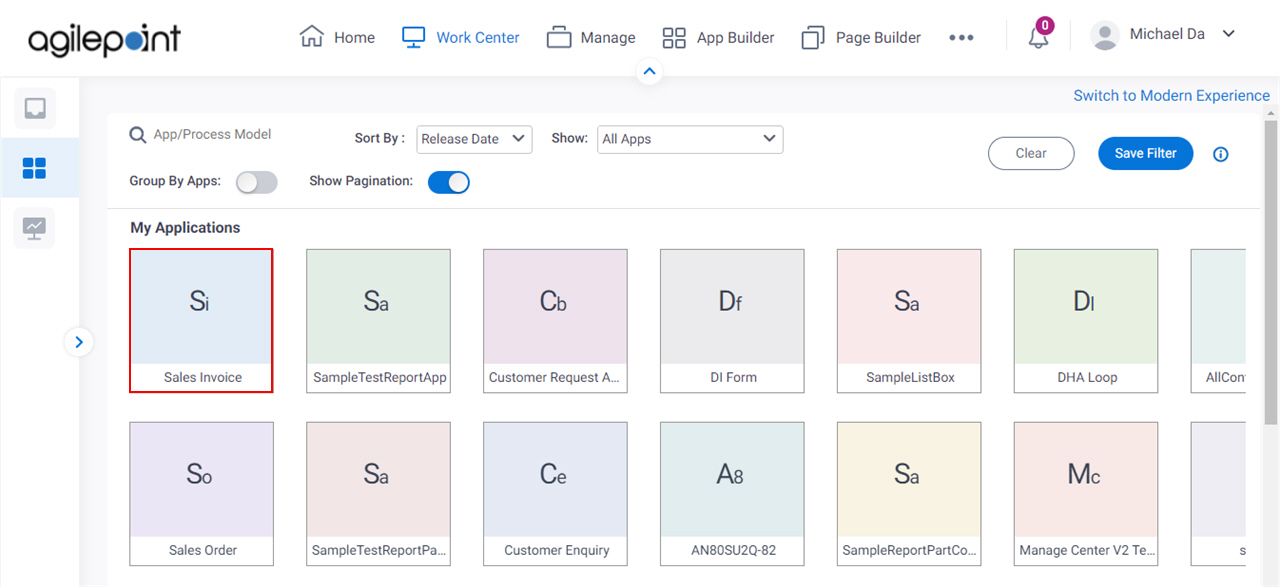The width and height of the screenshot is (1280, 587).
Task: Open the Sales Invoice app tile
Action: [x=201, y=320]
